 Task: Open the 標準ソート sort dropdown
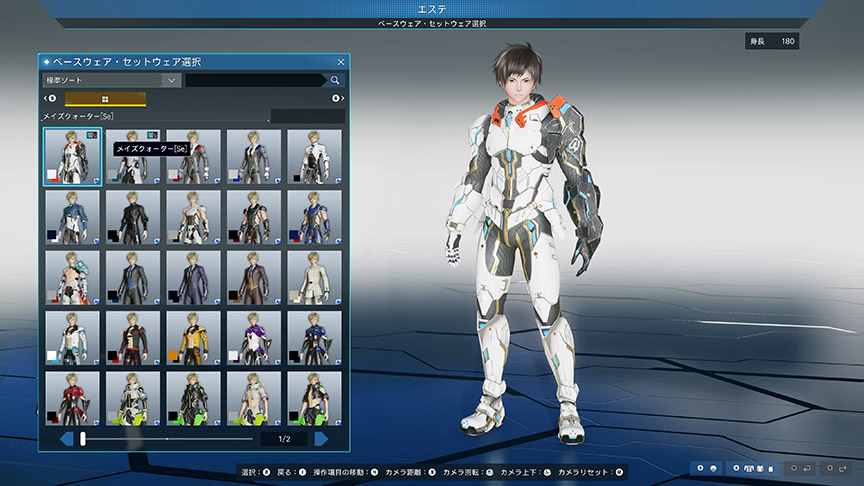(x=112, y=80)
